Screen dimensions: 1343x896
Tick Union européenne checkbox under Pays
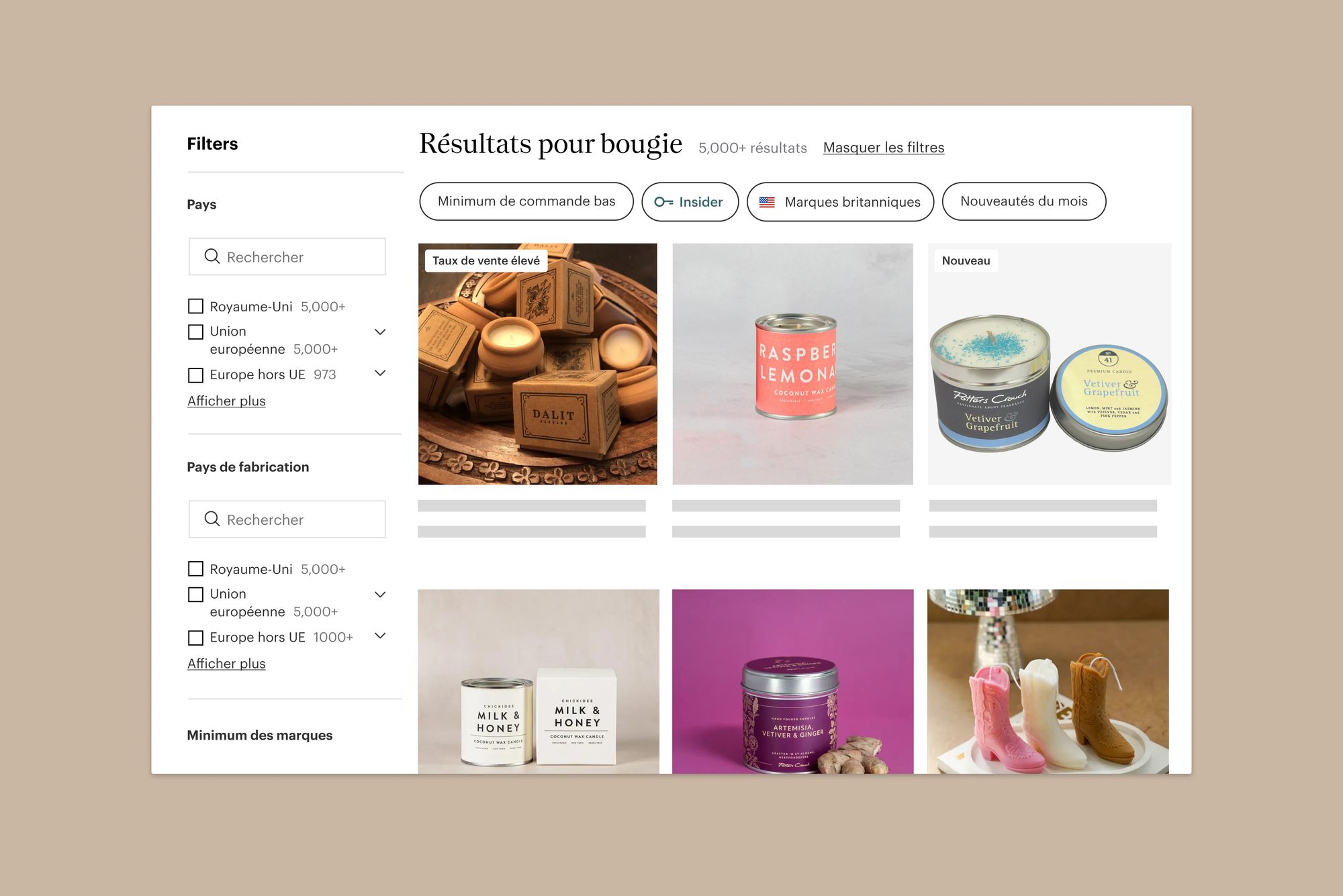(x=195, y=332)
